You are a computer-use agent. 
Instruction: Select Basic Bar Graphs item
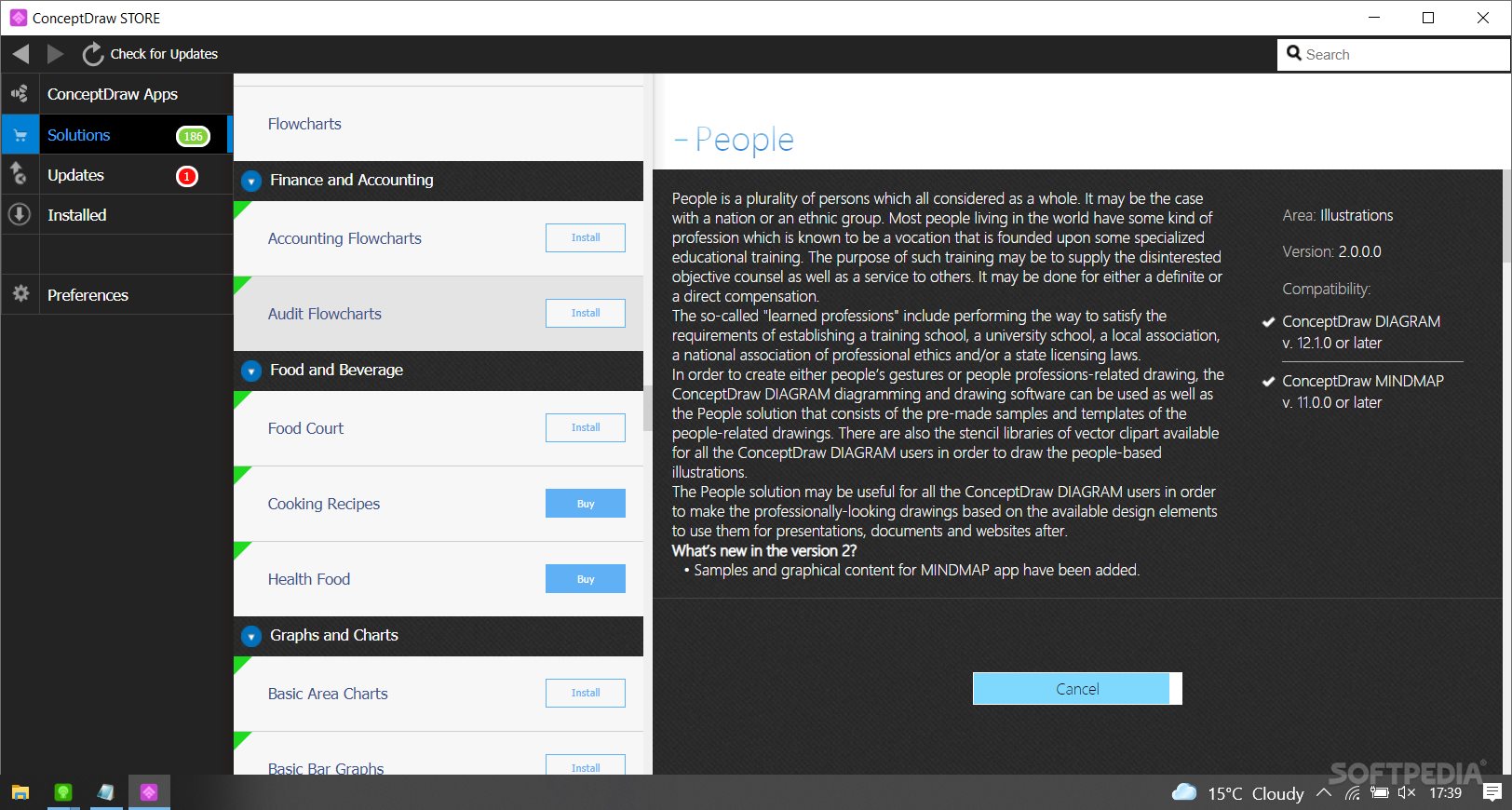326,768
